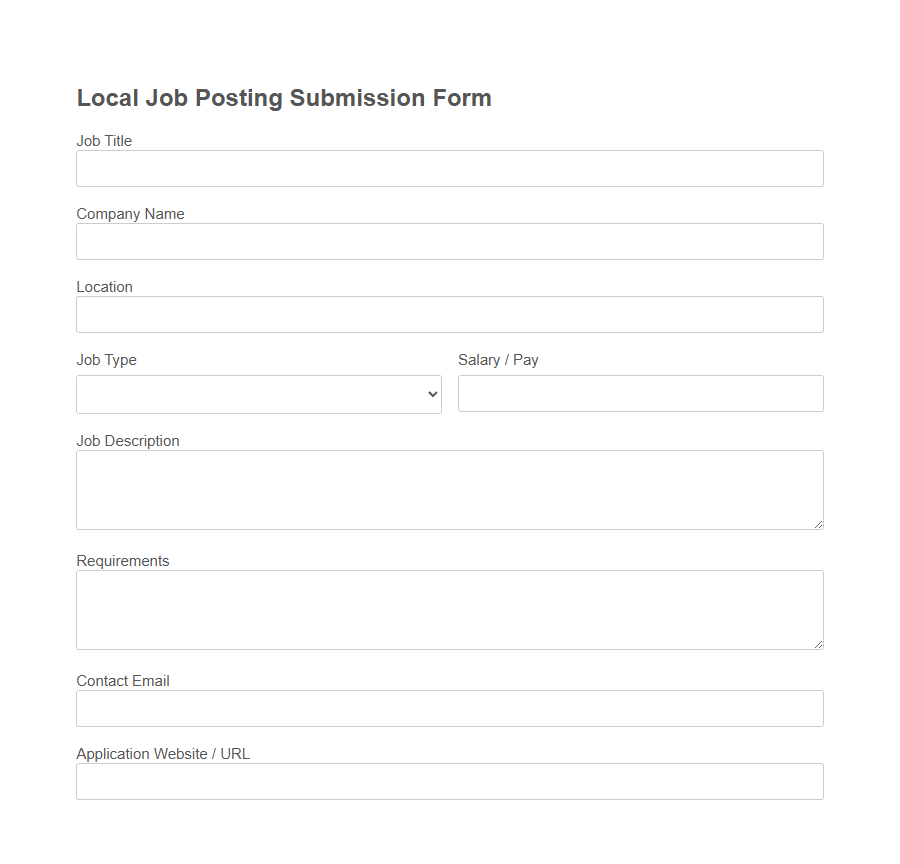Select the Location text box

click(450, 314)
